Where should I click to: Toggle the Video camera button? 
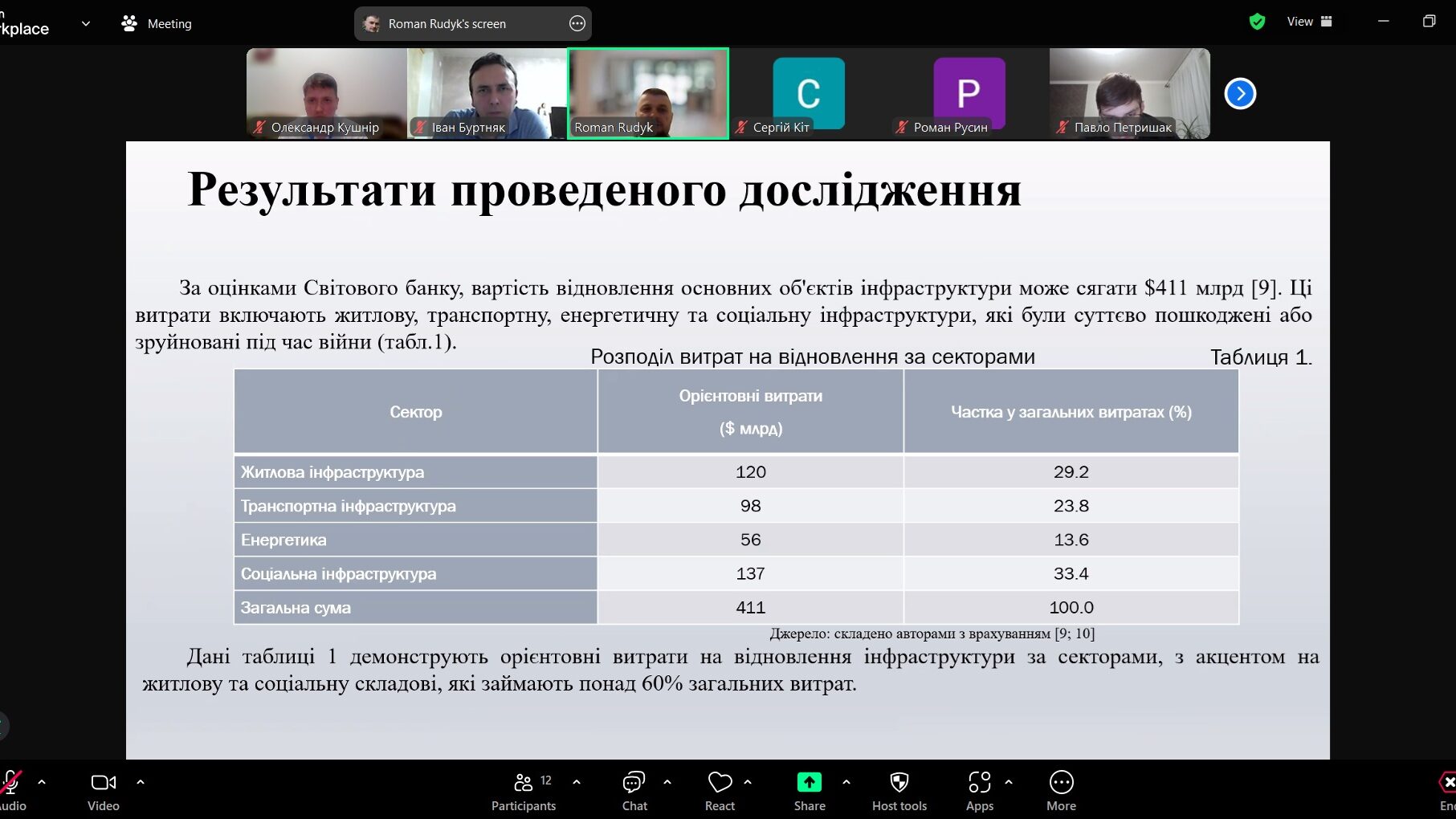[x=104, y=791]
